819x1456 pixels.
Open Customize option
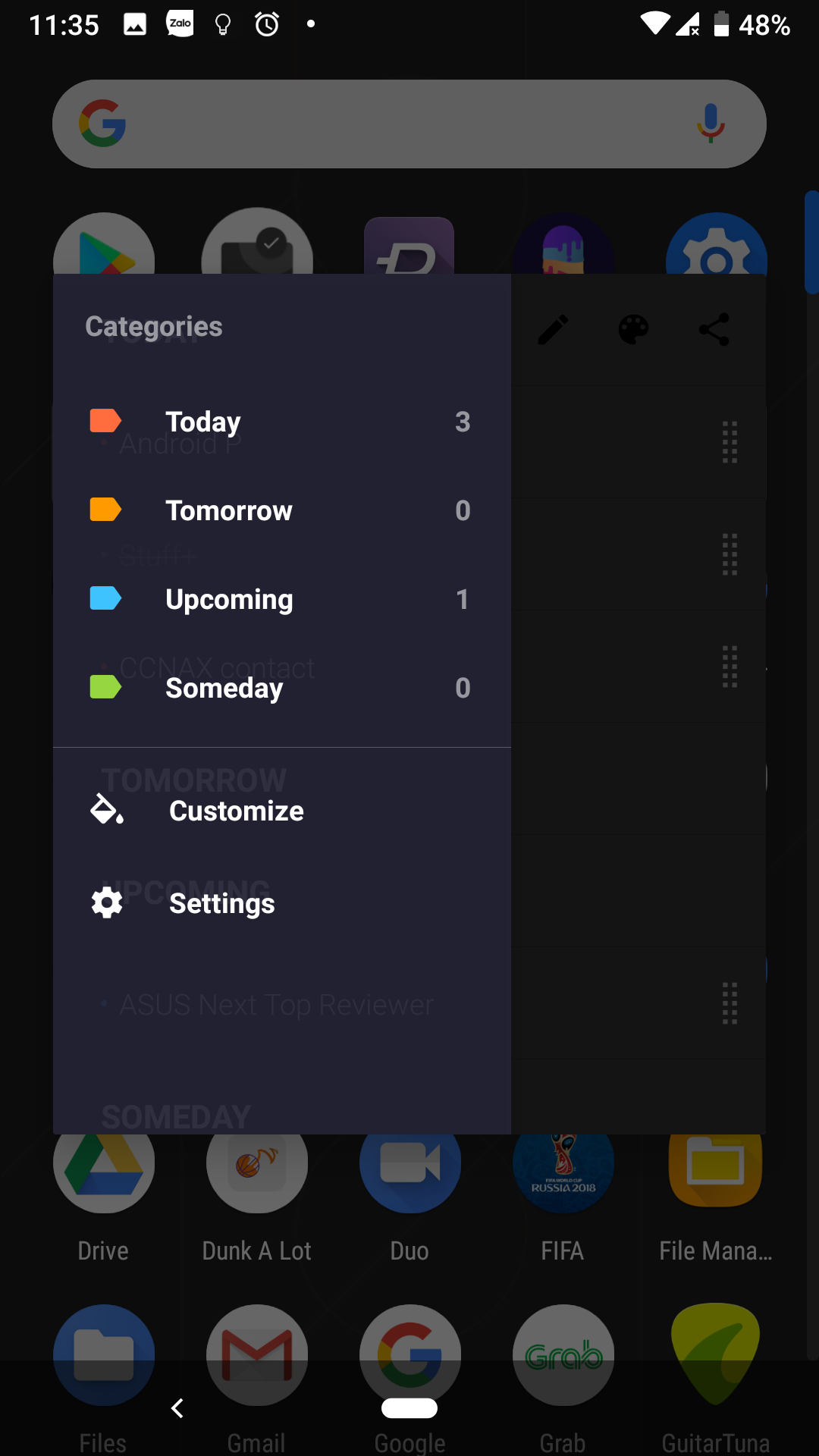point(282,811)
